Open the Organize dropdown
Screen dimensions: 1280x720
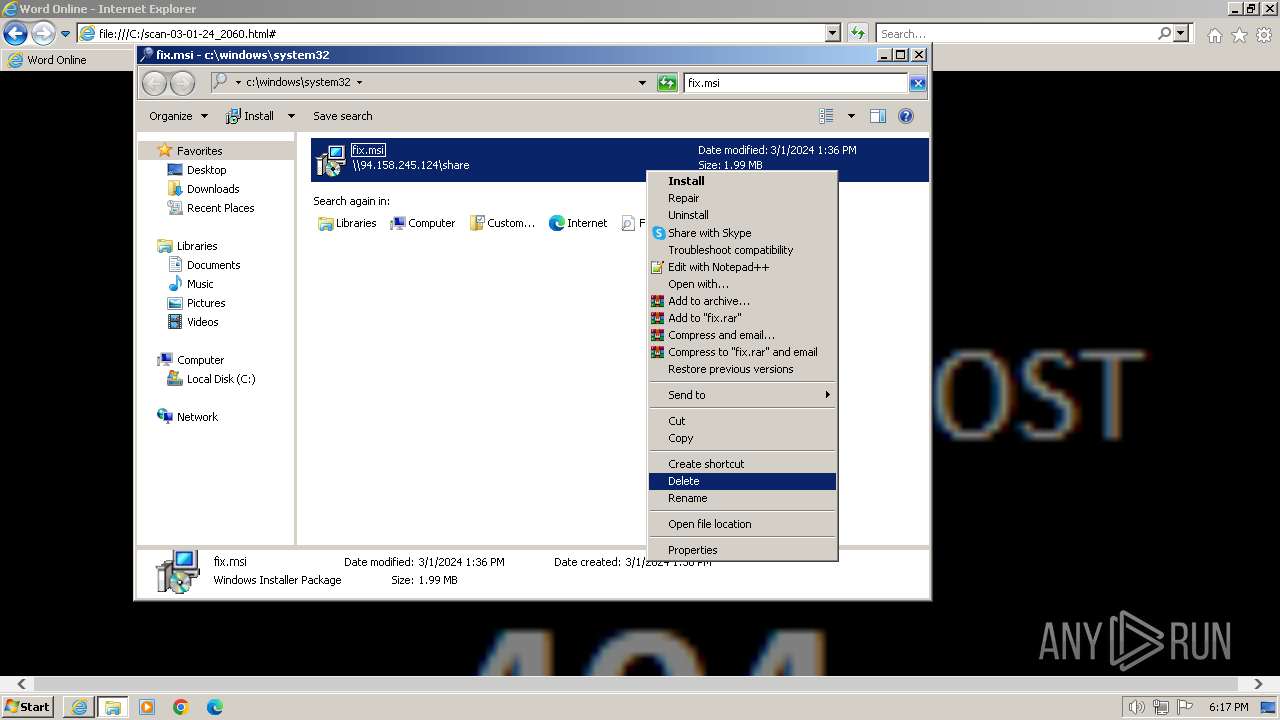tap(178, 116)
